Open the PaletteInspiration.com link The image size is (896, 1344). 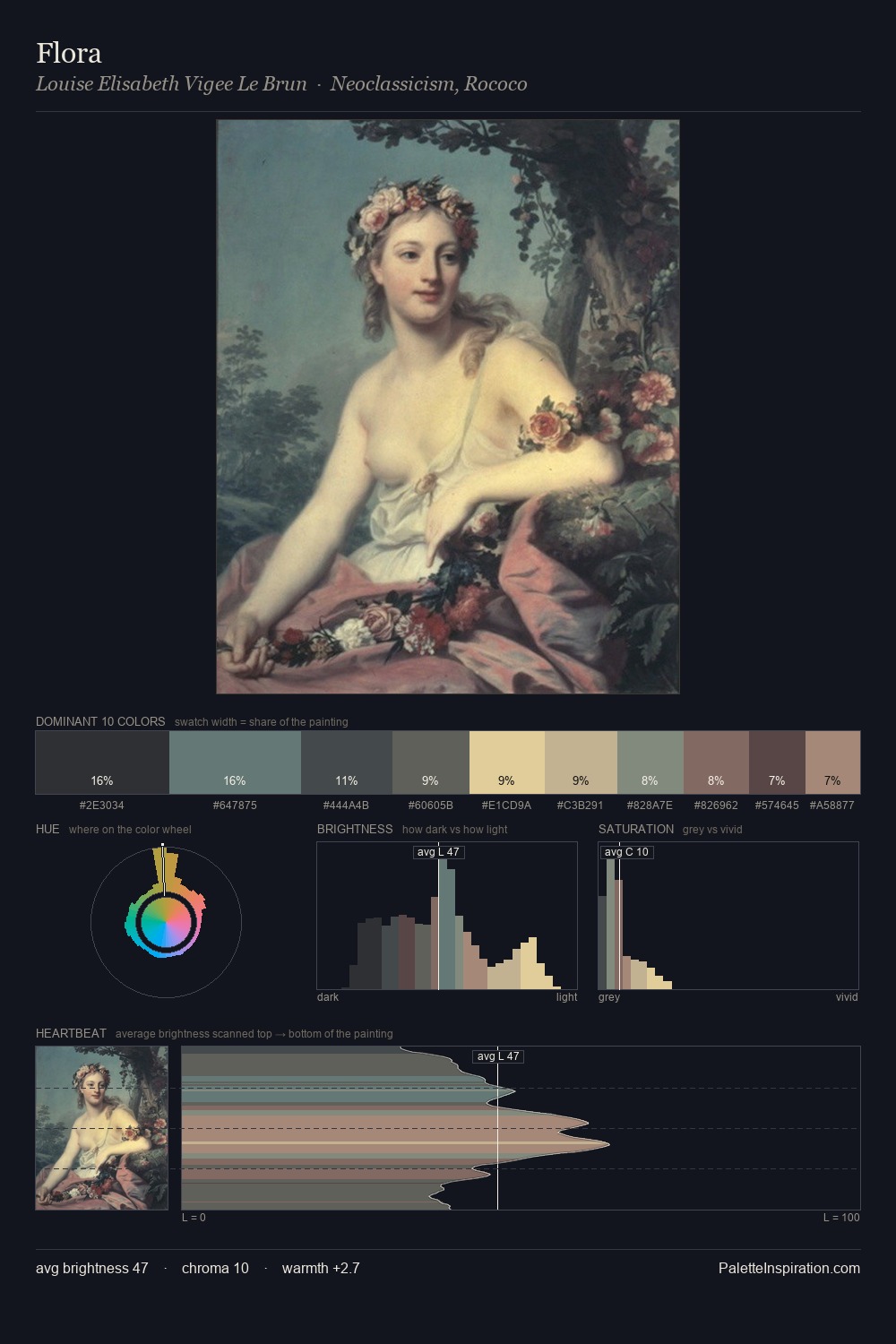(789, 1268)
